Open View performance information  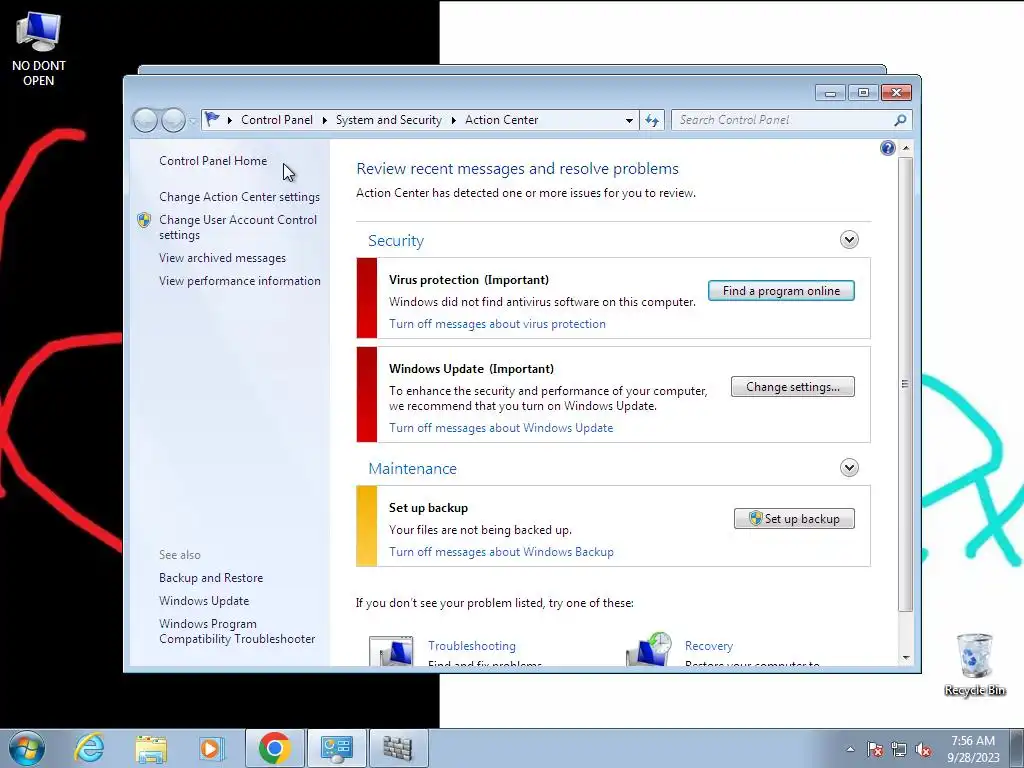(x=240, y=281)
